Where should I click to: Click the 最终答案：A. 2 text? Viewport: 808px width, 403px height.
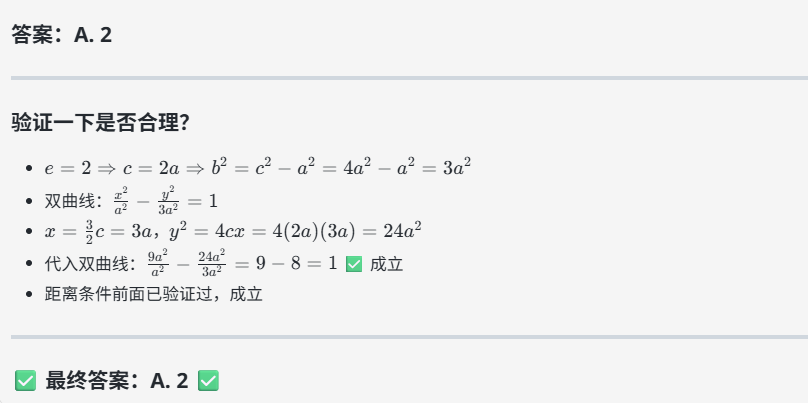point(116,381)
